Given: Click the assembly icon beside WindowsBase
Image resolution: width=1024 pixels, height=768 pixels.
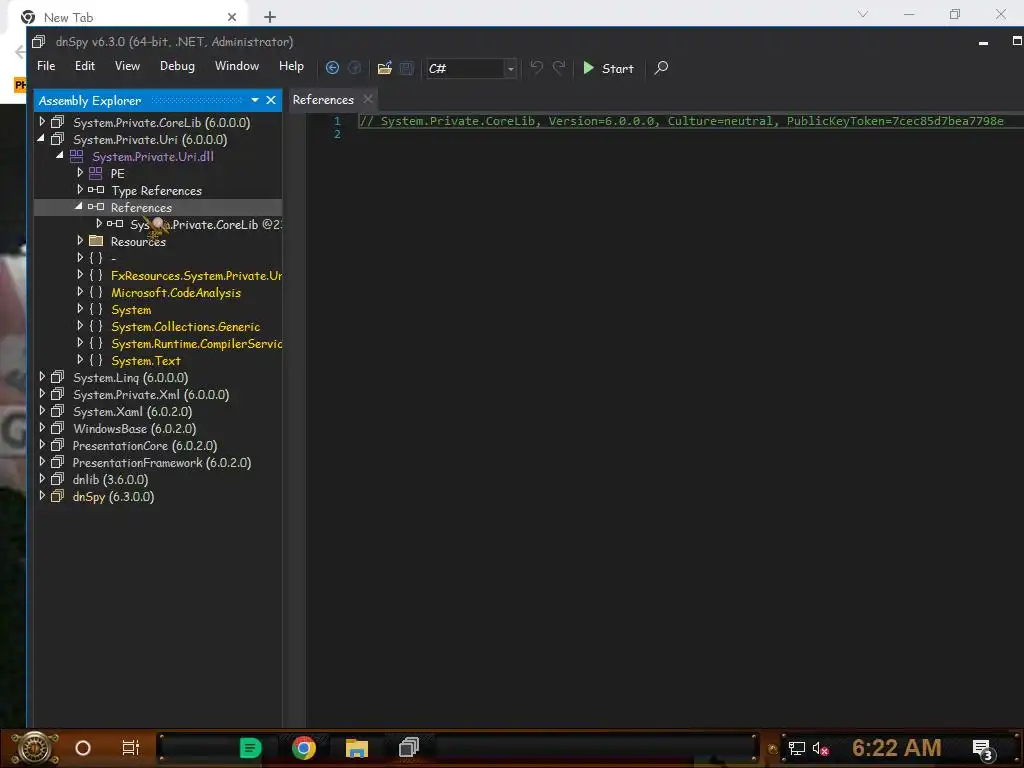Looking at the screenshot, I should pyautogui.click(x=57, y=428).
